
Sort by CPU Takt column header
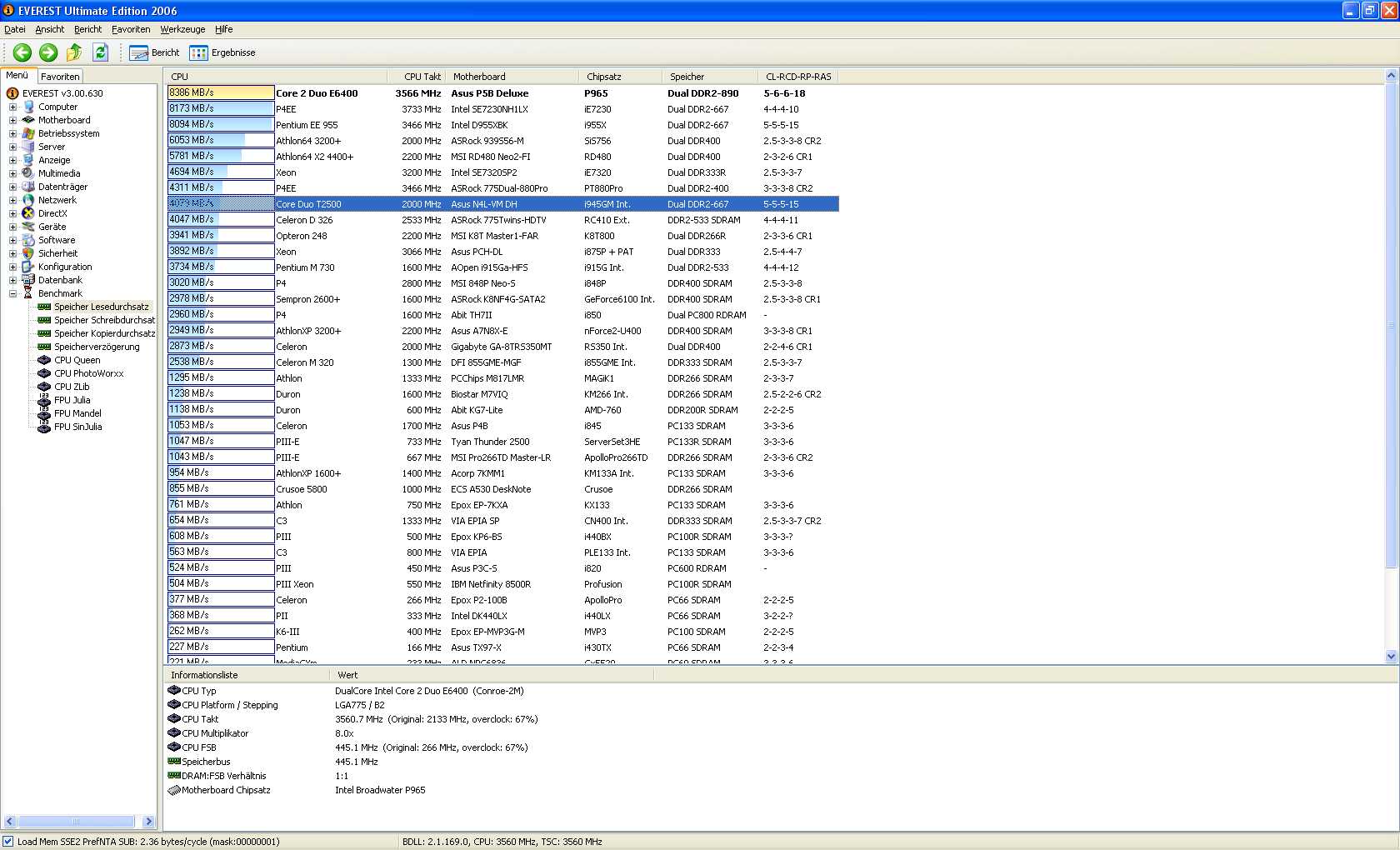[x=416, y=77]
